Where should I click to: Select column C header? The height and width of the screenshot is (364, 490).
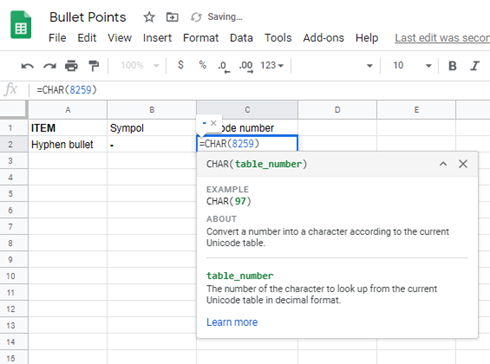point(247,110)
